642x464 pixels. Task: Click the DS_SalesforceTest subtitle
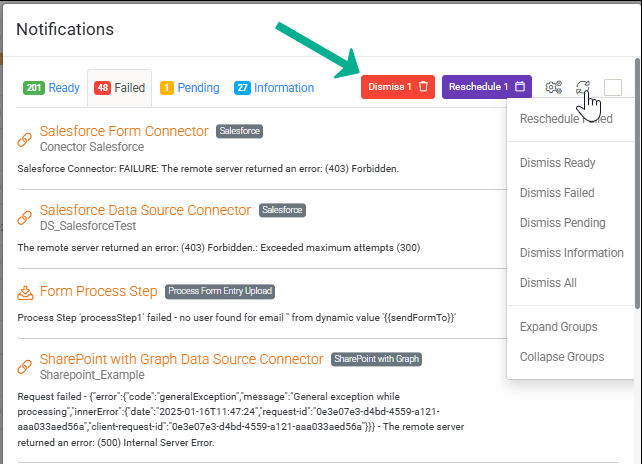[x=88, y=226]
